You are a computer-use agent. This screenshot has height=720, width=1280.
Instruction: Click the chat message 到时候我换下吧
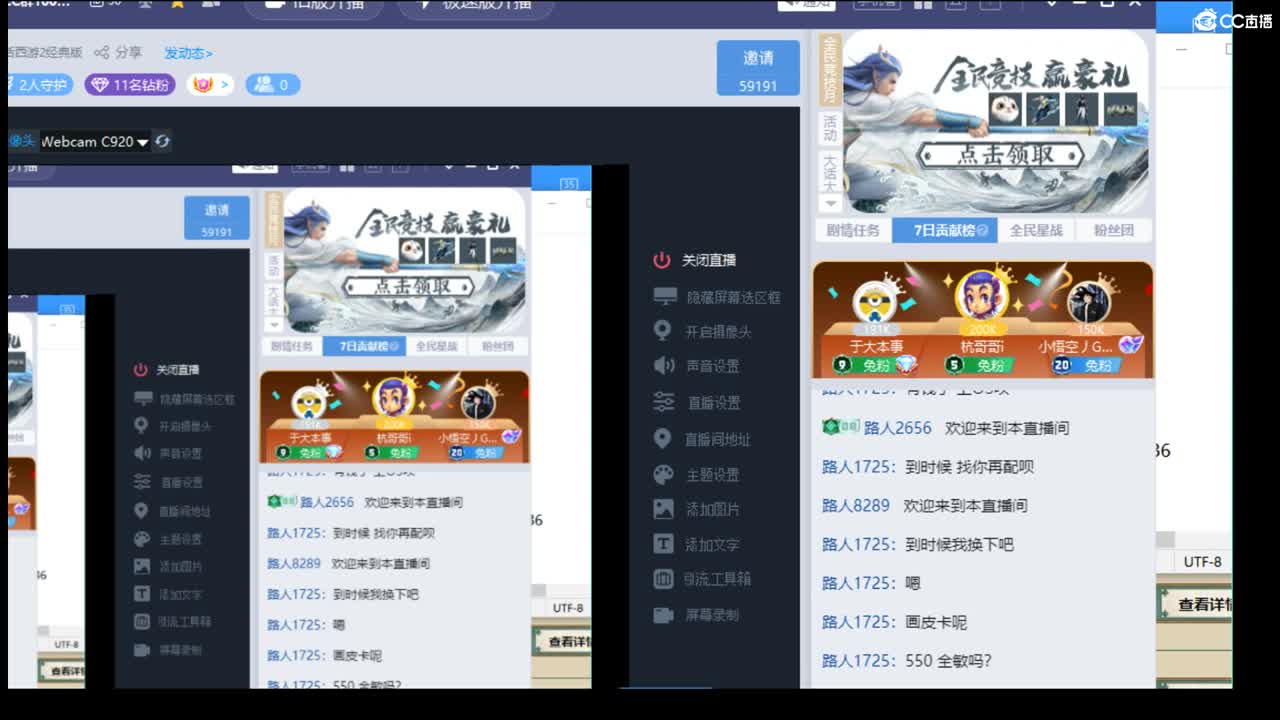point(959,544)
